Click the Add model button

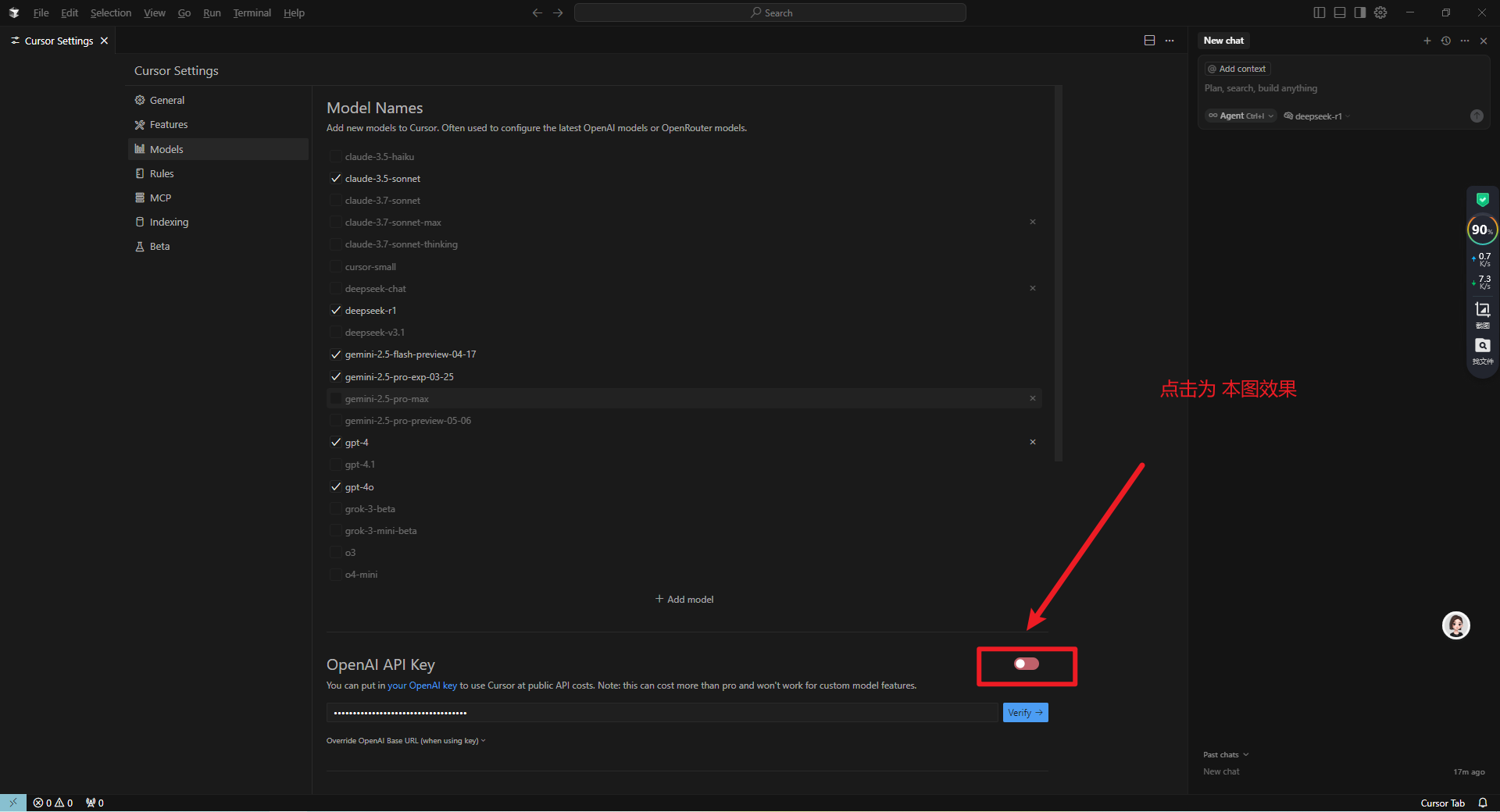pos(684,600)
